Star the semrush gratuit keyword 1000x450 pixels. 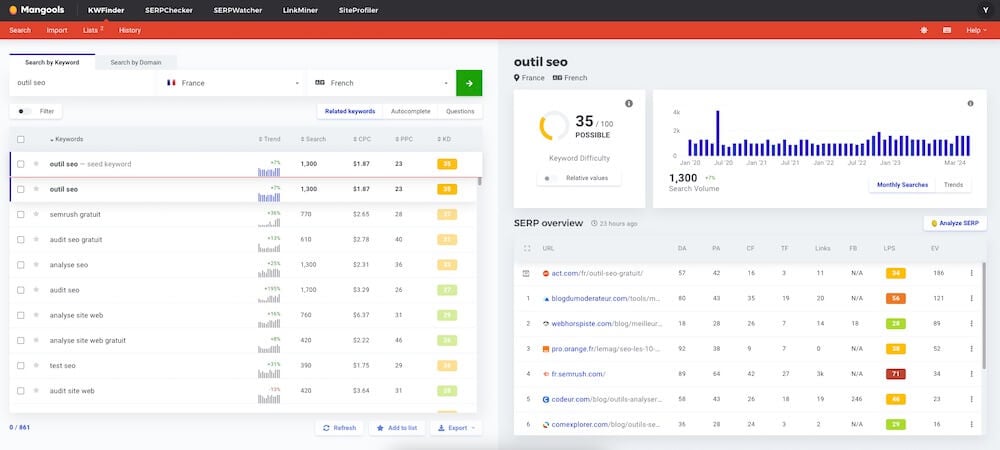pos(36,214)
